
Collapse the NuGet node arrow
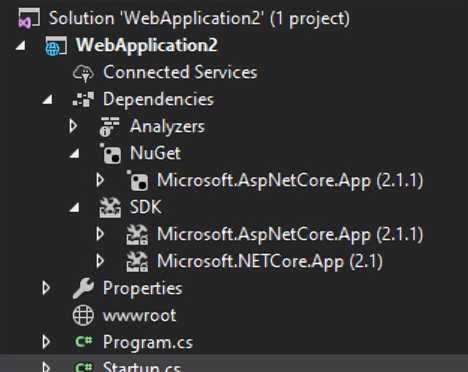[x=75, y=154]
